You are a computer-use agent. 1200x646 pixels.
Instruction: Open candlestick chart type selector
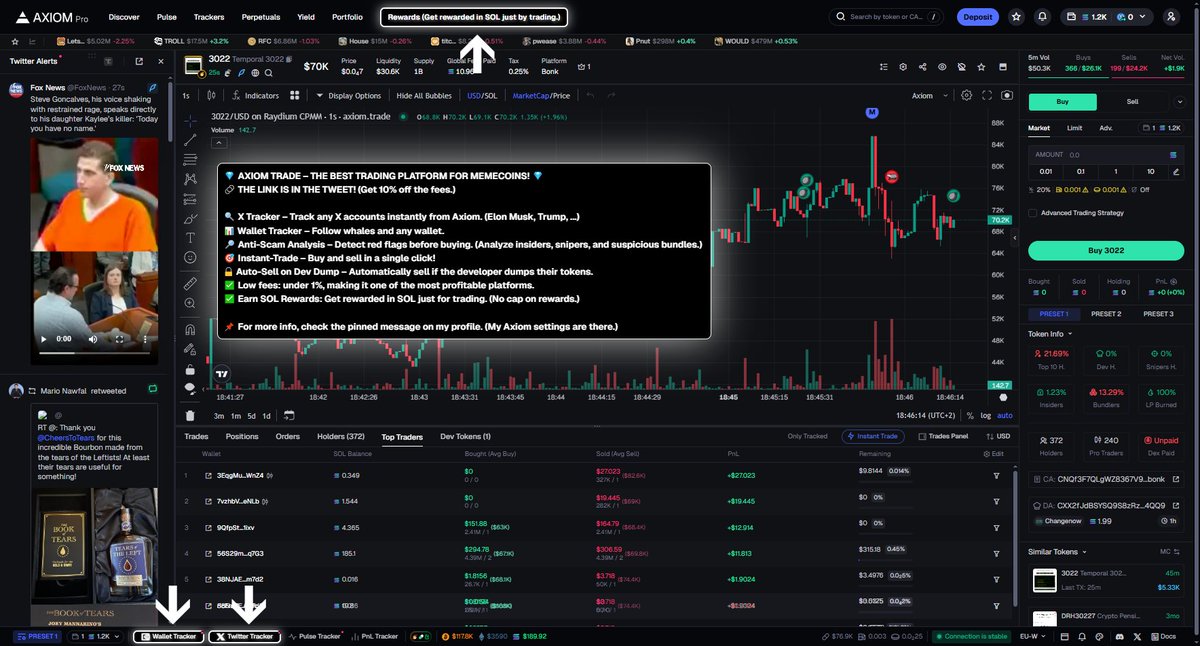210,96
